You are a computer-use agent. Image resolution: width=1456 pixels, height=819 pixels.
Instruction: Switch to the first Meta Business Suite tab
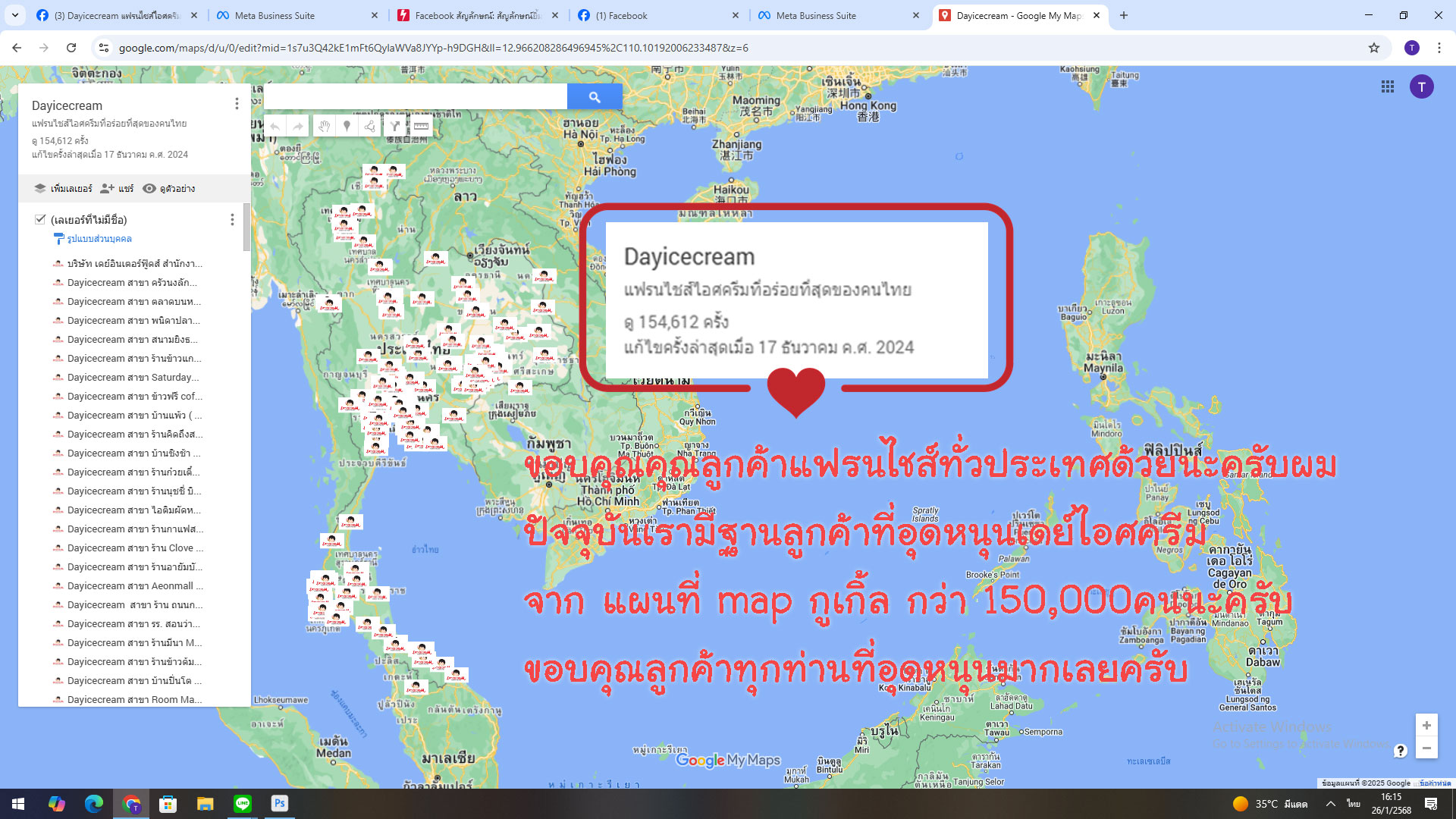[275, 15]
